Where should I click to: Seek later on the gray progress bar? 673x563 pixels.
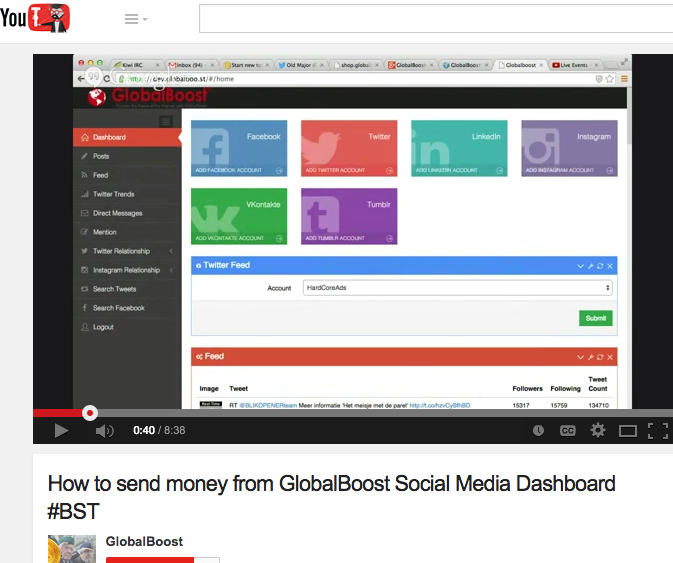[x=385, y=413]
